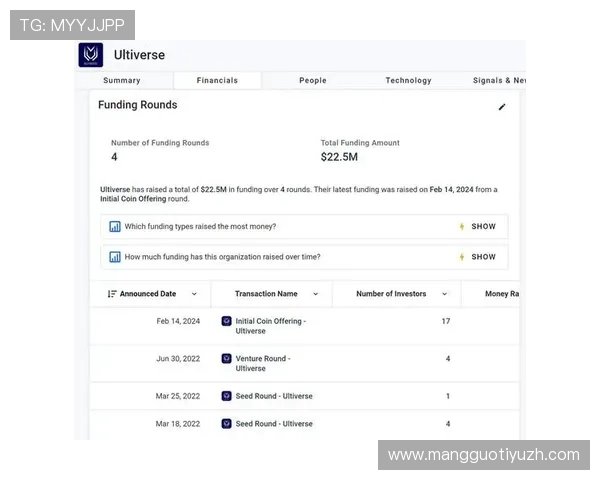
Task: Open the Transaction Name column dropdown
Action: (x=315, y=294)
